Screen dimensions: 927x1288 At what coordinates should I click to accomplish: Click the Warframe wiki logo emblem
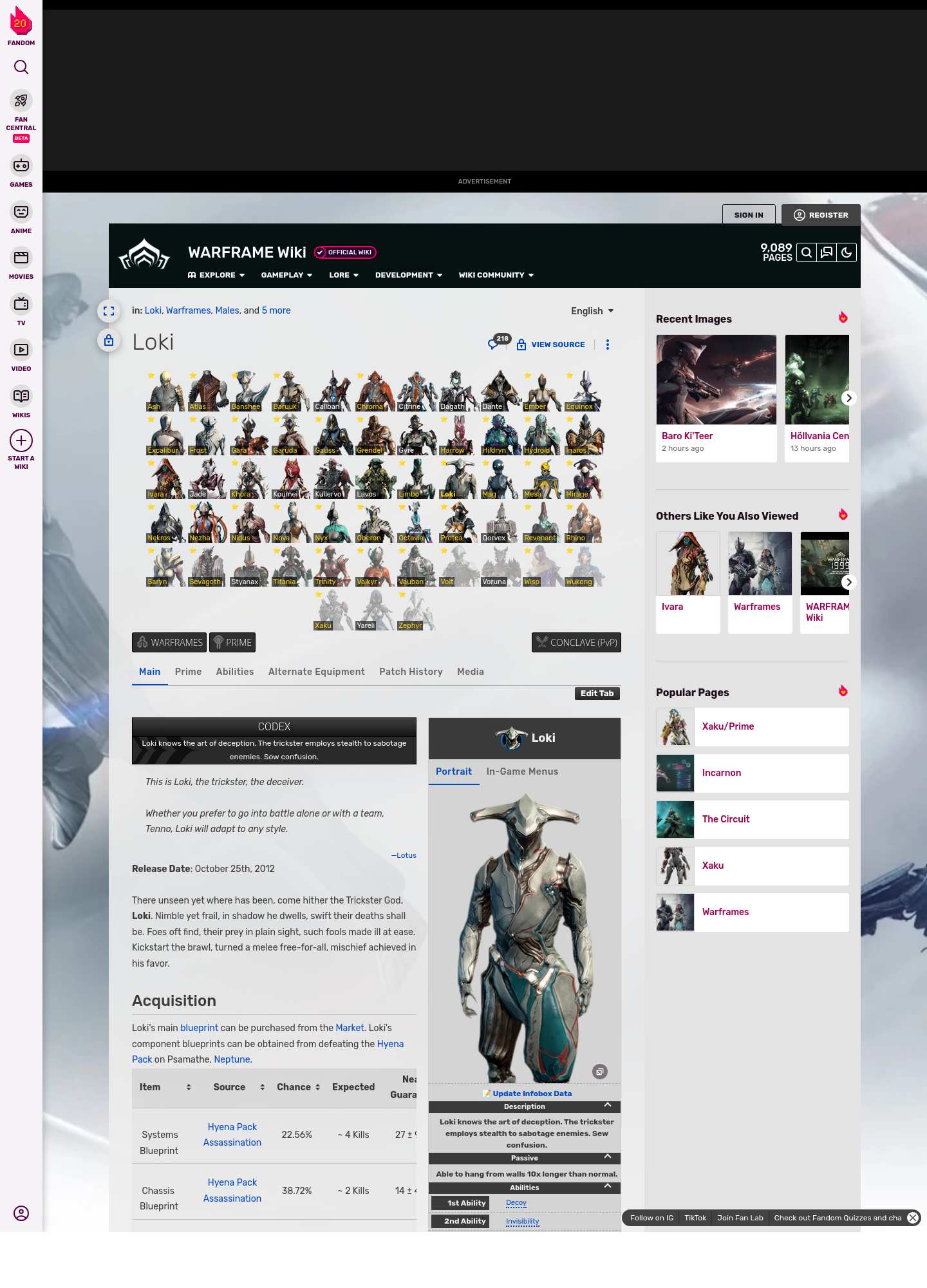(x=144, y=255)
